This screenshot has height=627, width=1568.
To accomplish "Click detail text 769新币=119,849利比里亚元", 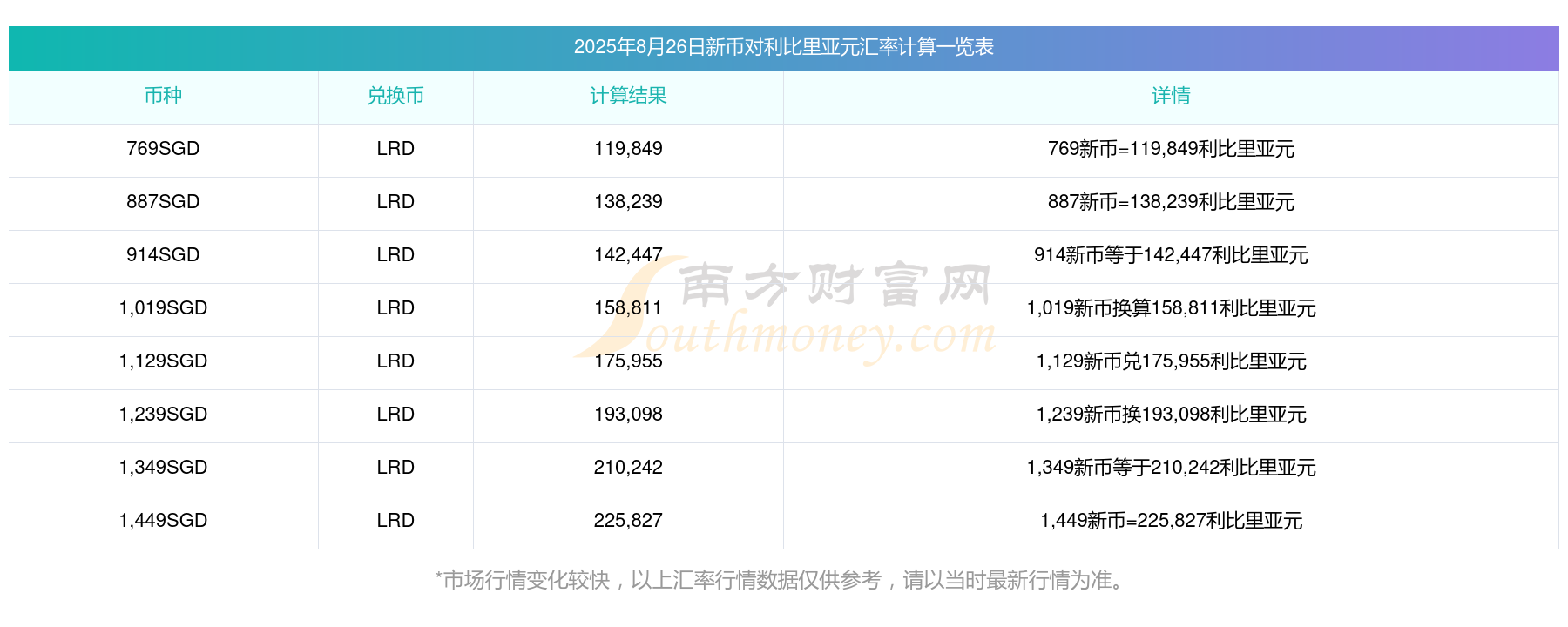I will pos(1171,149).
